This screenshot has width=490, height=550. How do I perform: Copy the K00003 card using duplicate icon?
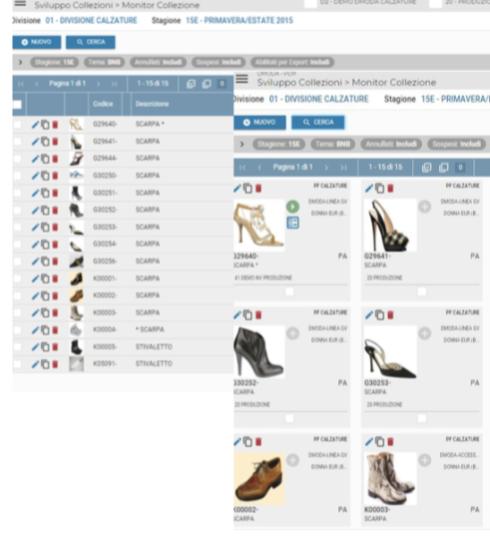[x=380, y=442]
